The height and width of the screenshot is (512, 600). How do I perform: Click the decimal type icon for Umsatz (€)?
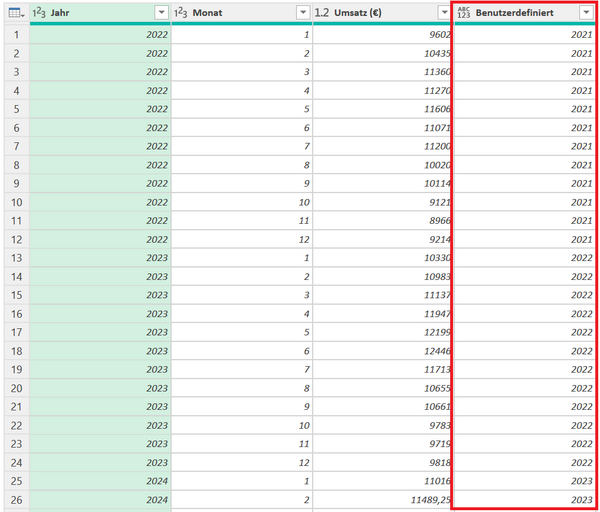[322, 12]
